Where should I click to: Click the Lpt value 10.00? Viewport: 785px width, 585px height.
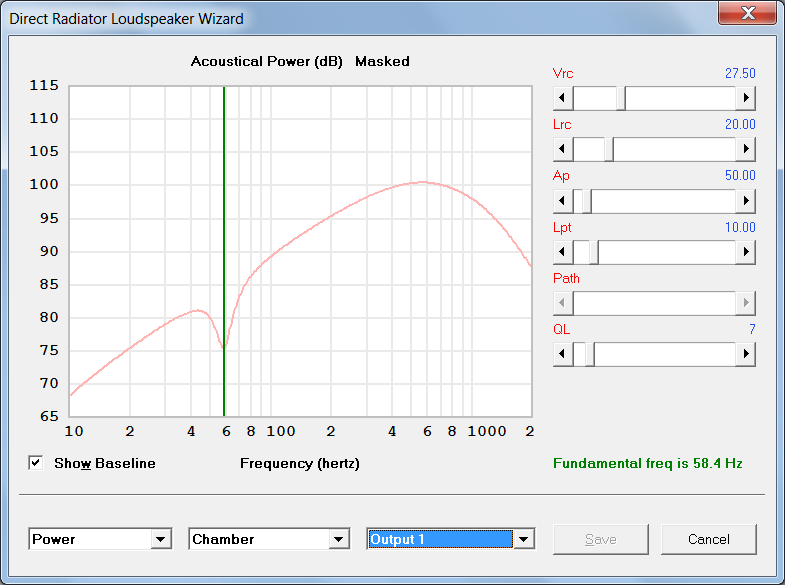(740, 228)
